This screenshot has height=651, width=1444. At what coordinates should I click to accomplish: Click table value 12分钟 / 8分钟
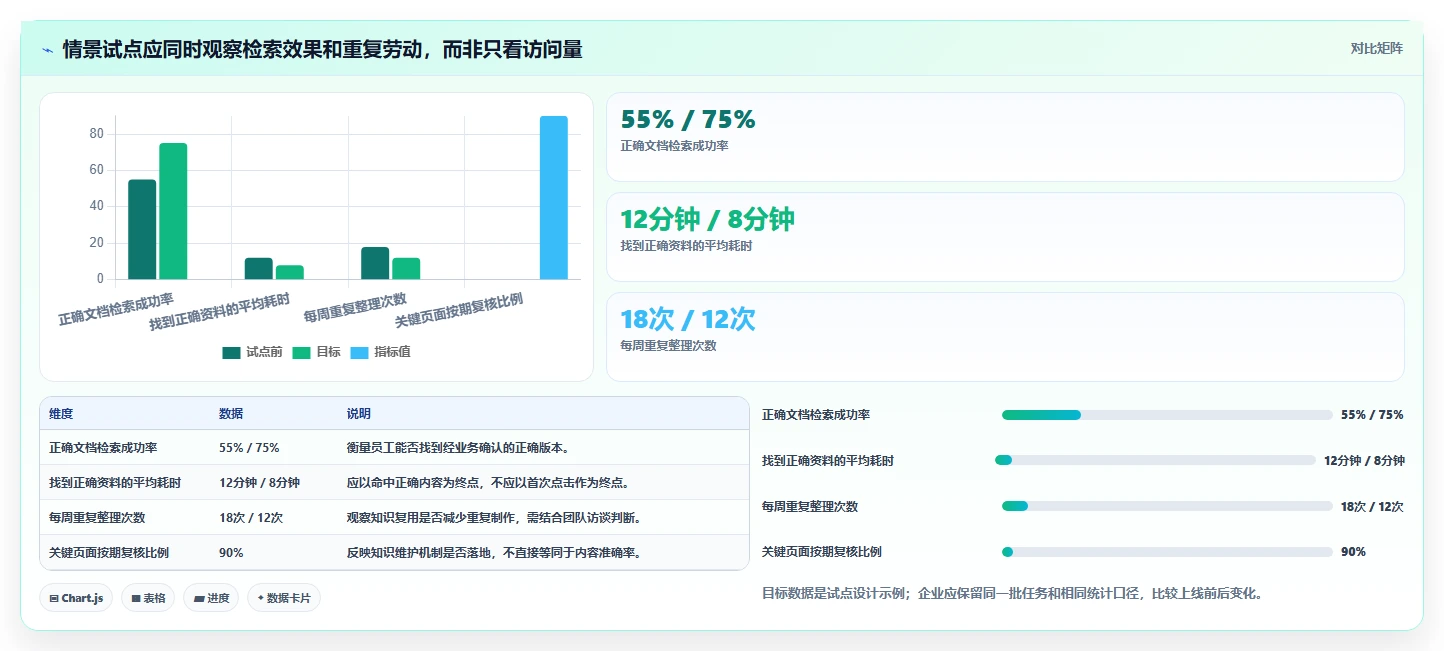pyautogui.click(x=259, y=483)
